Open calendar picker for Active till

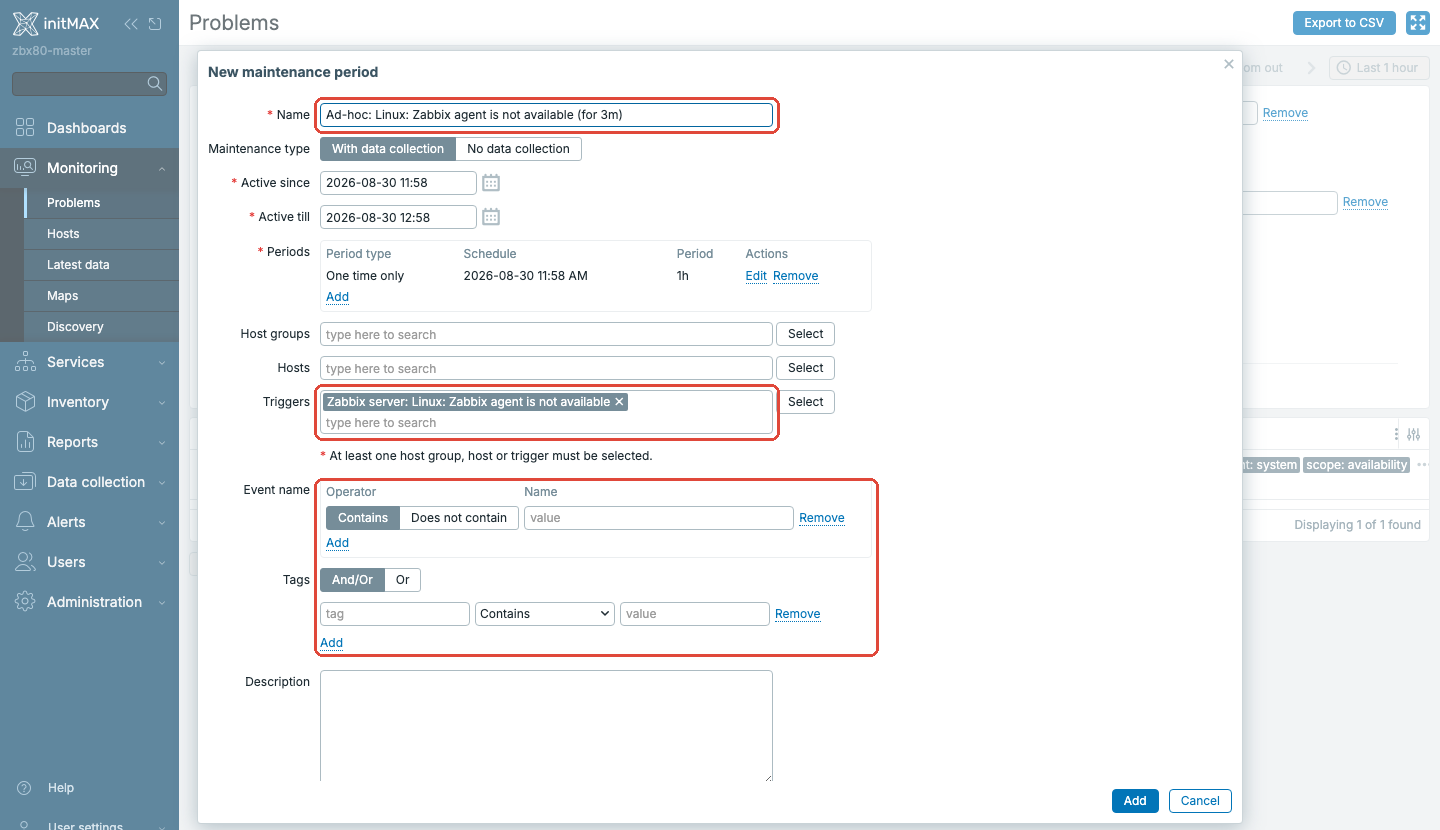tap(491, 217)
